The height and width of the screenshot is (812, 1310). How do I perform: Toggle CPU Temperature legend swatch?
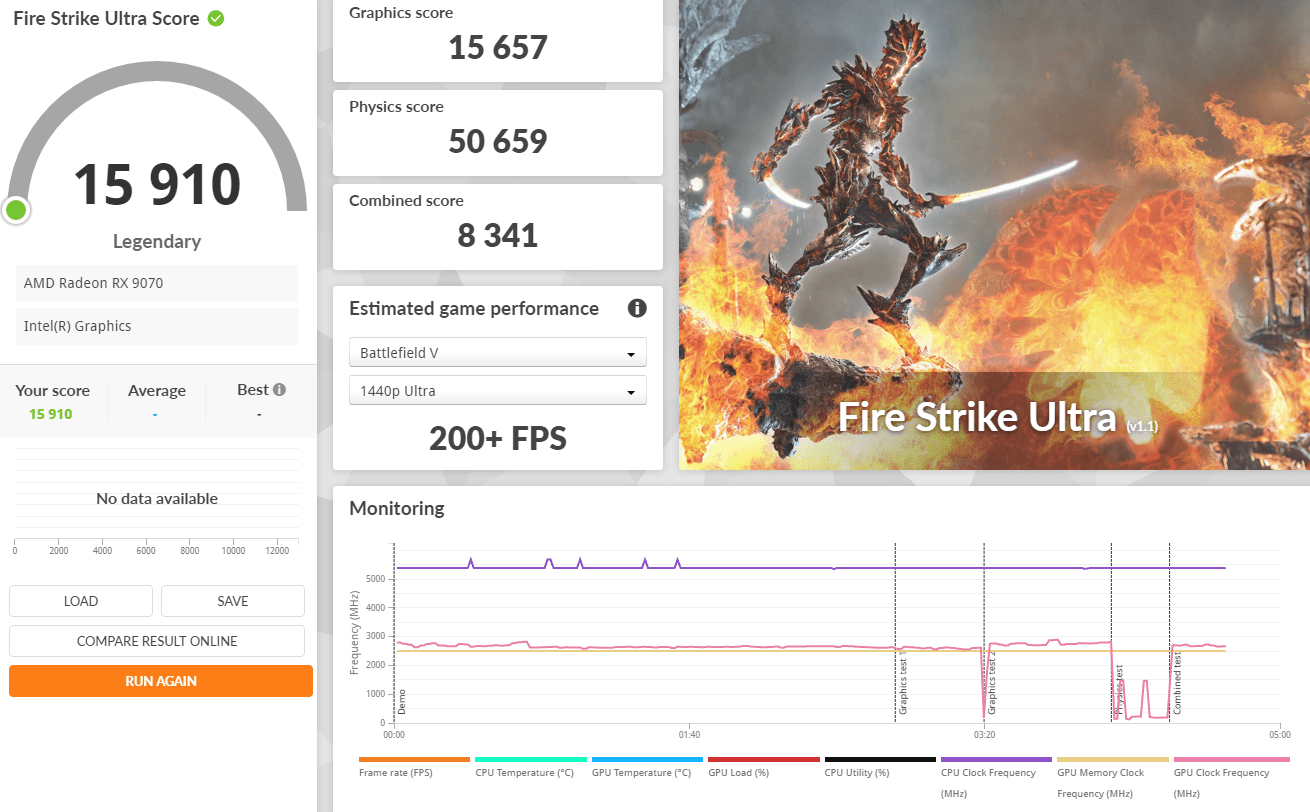[531, 760]
